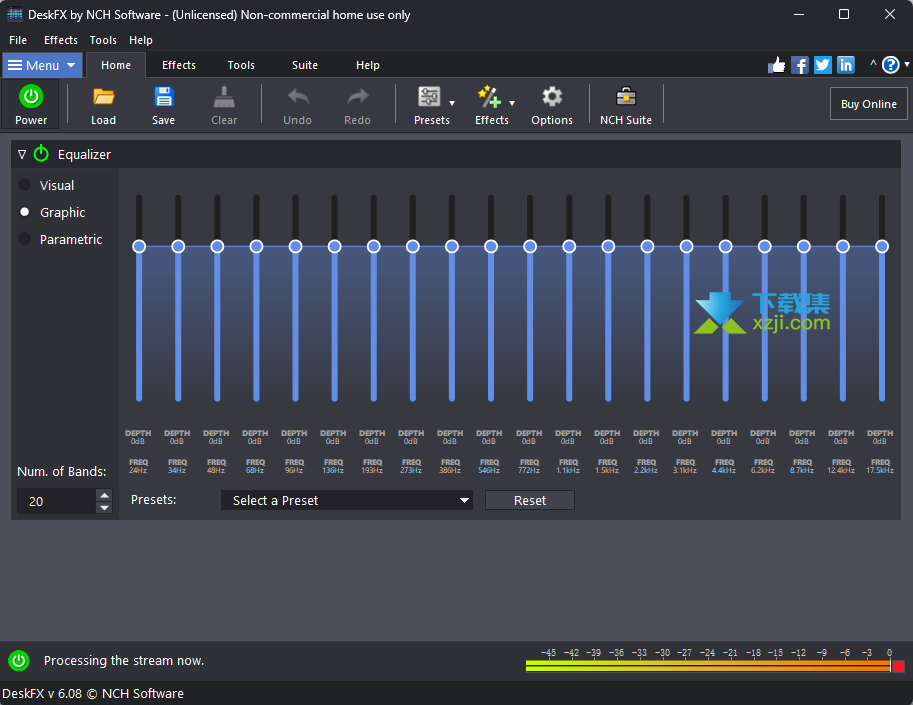This screenshot has width=913, height=705.
Task: Open the Options gear icon
Action: pos(552,97)
